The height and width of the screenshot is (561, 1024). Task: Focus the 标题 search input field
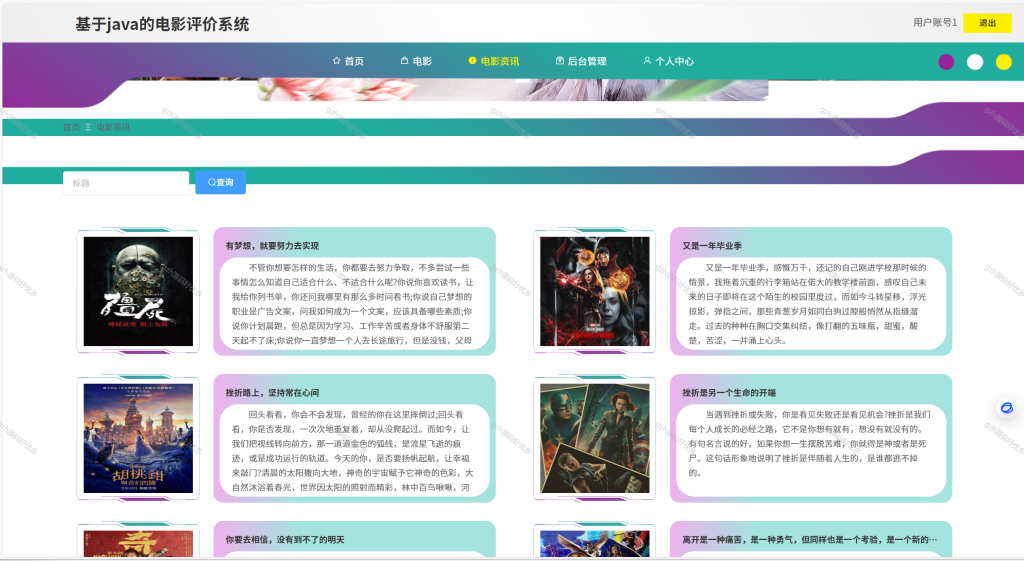[x=126, y=183]
